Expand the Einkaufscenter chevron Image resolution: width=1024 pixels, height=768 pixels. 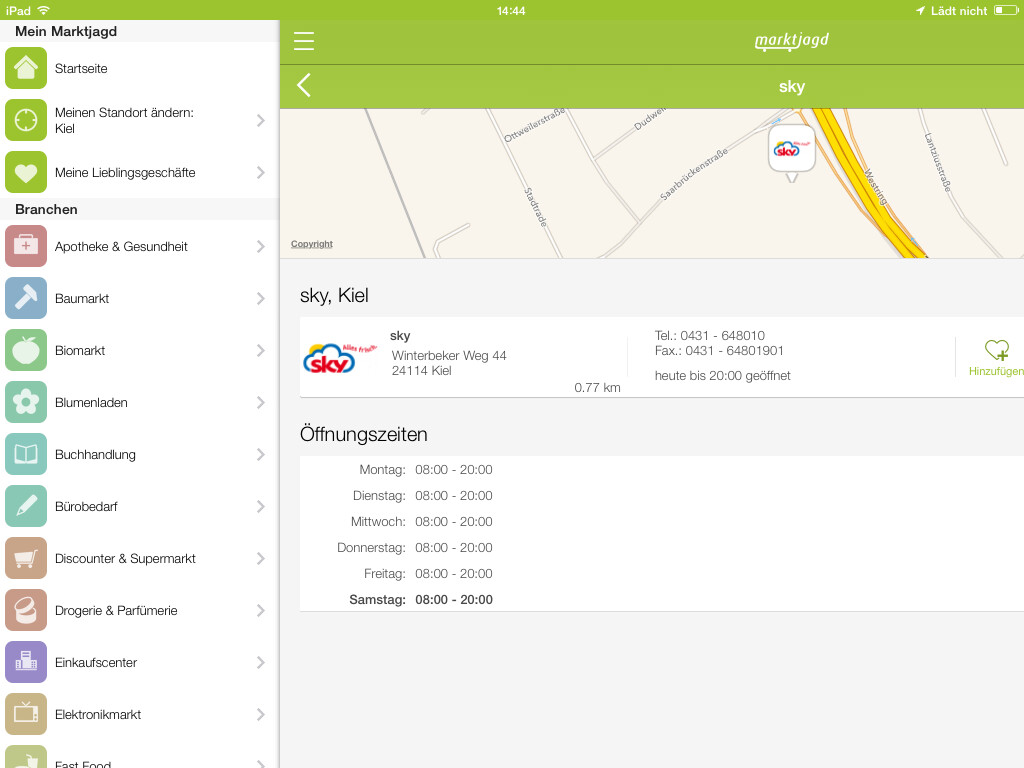tap(261, 662)
